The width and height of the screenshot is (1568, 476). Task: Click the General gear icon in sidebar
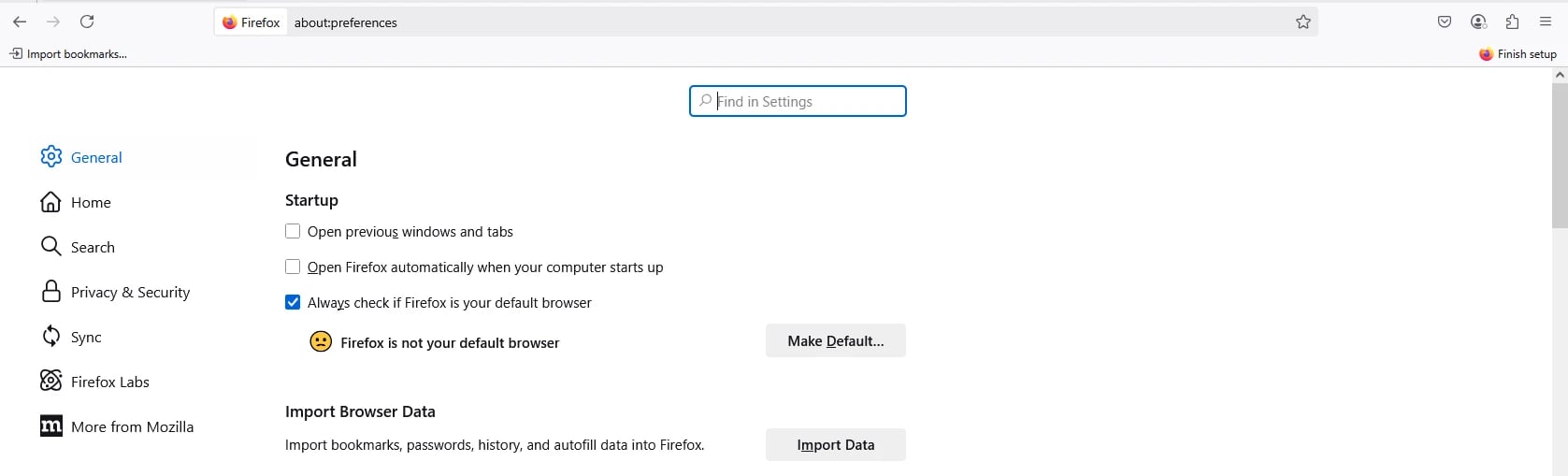(x=51, y=157)
